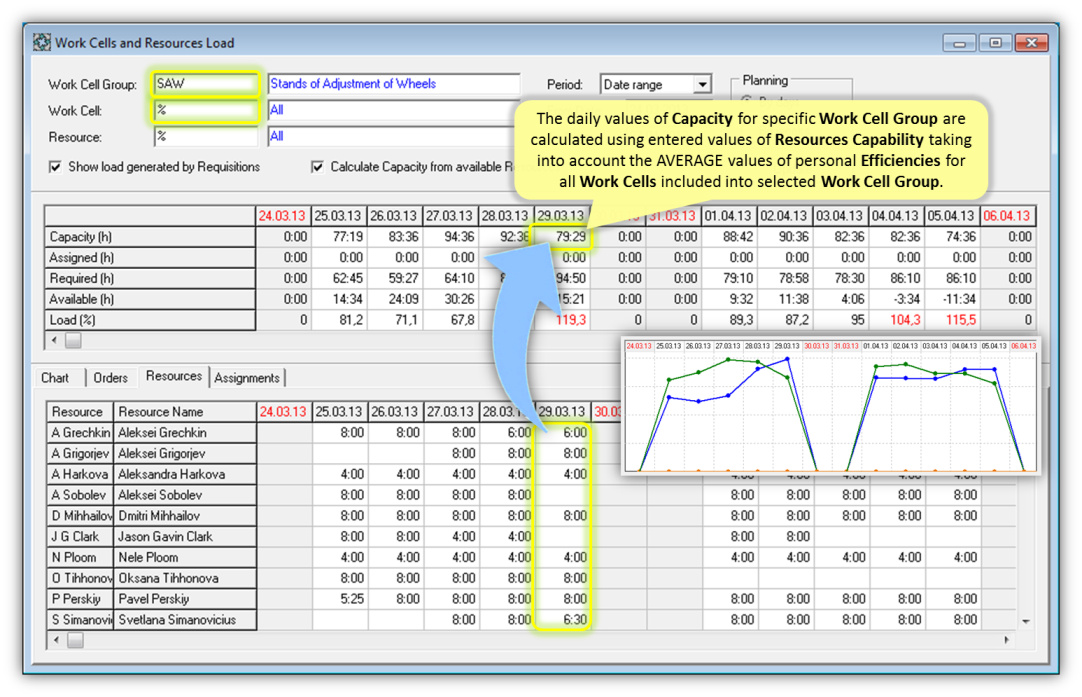Click the load chart thumbnail image
Viewport: 1082px width, 697px height.
point(830,407)
